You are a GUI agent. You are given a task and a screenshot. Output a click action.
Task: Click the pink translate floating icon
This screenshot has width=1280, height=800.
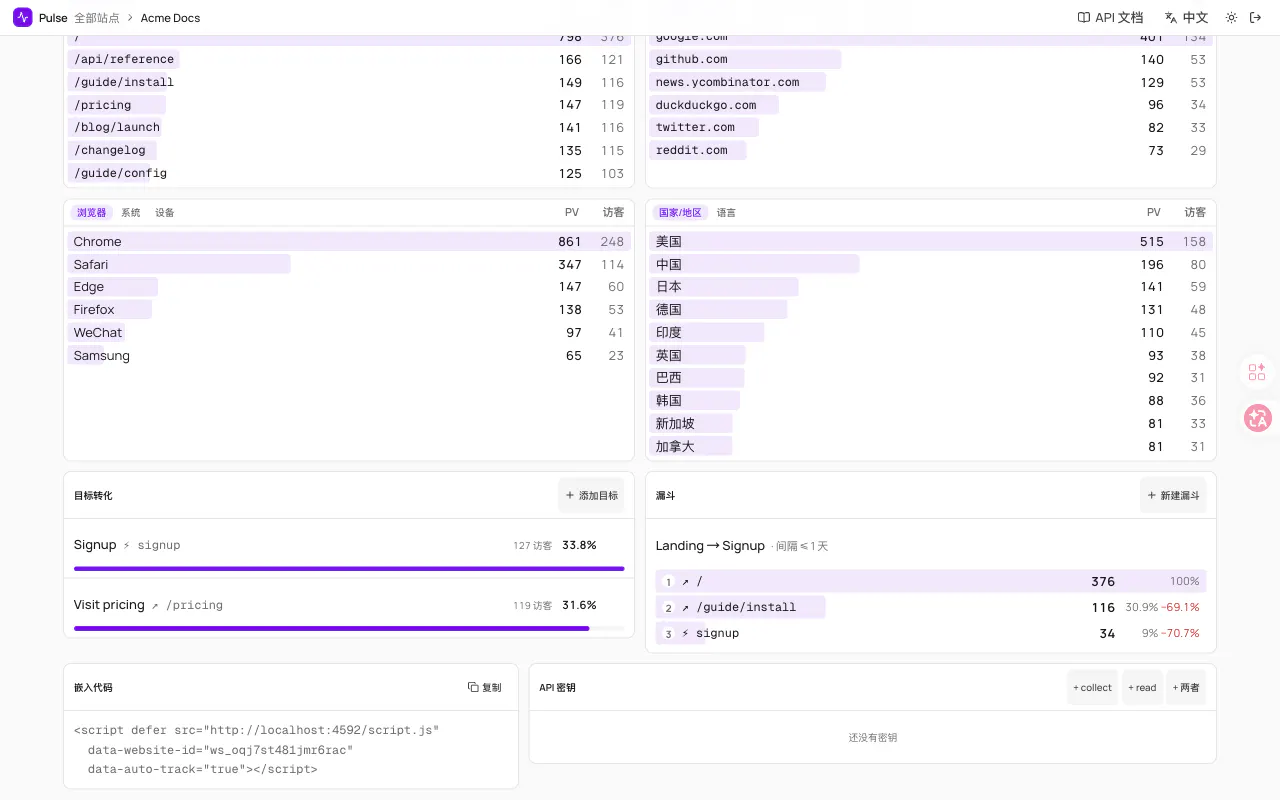1257,418
